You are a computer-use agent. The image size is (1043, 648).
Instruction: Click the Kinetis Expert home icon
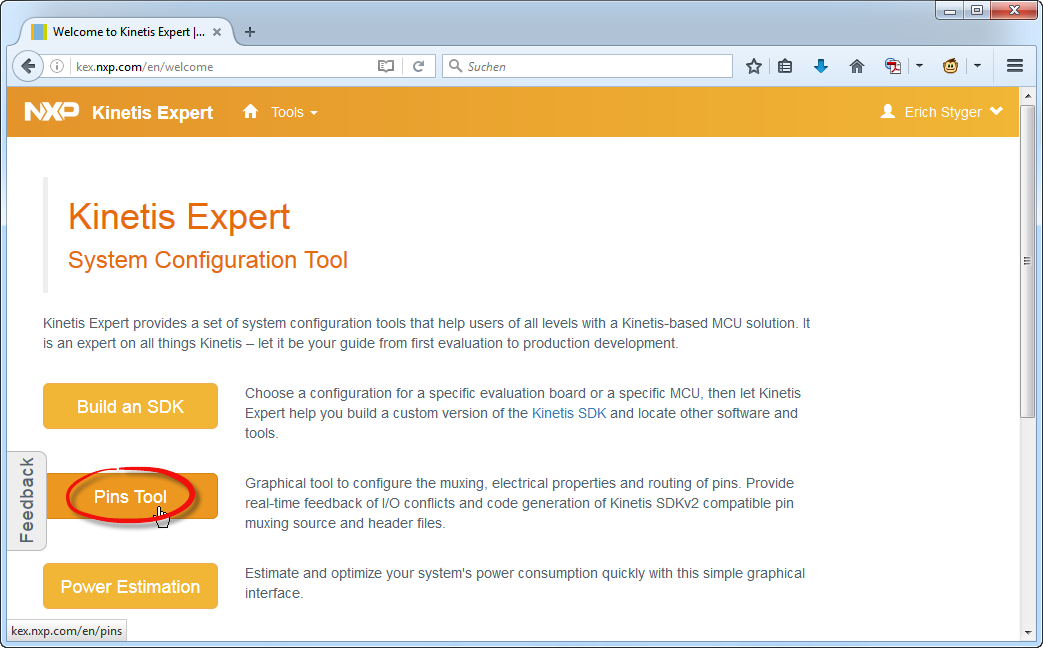pos(251,112)
